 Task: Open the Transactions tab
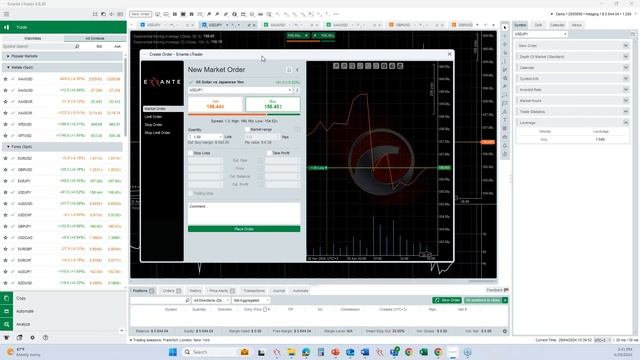(x=254, y=291)
